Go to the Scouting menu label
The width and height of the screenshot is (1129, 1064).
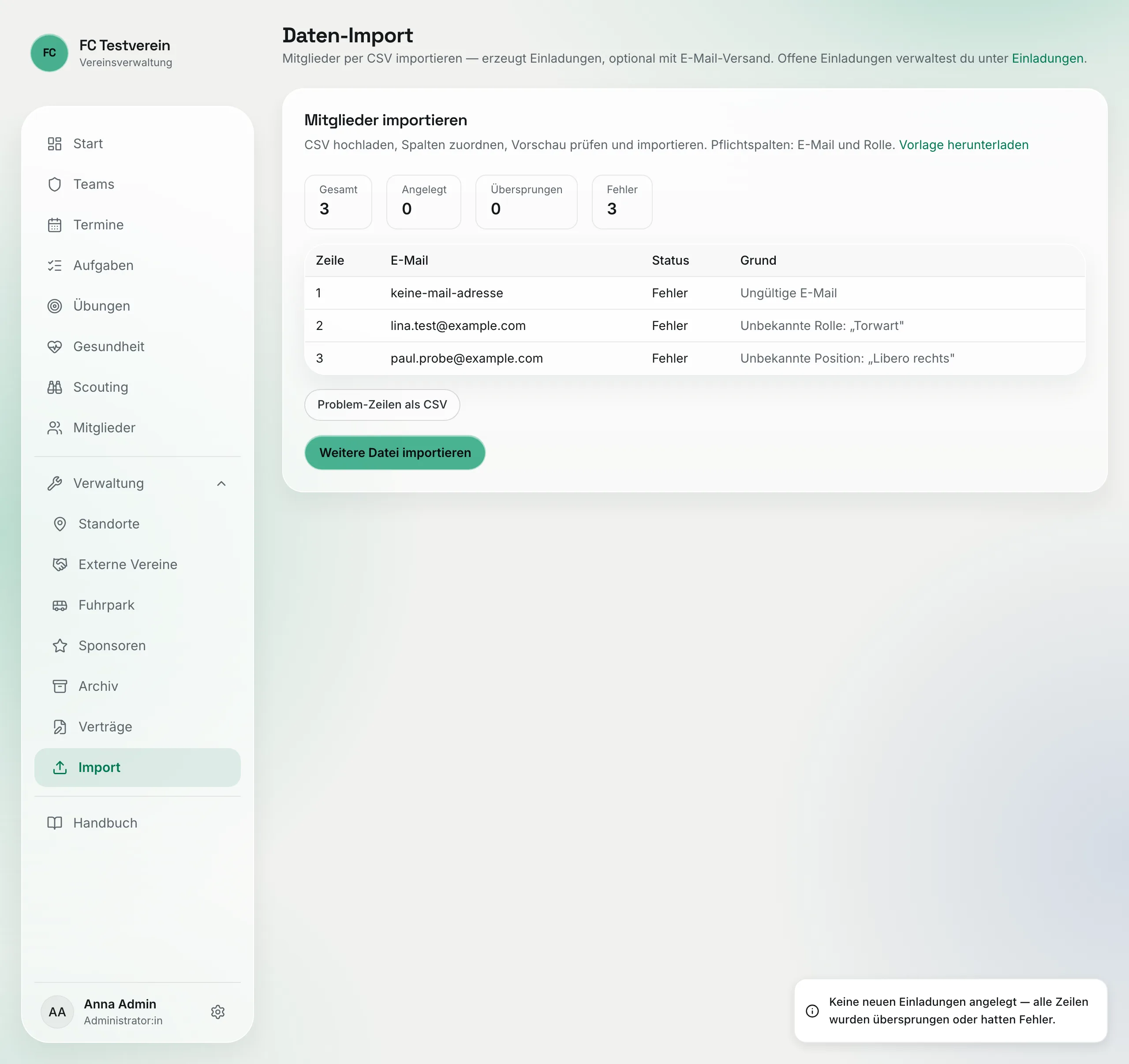101,387
